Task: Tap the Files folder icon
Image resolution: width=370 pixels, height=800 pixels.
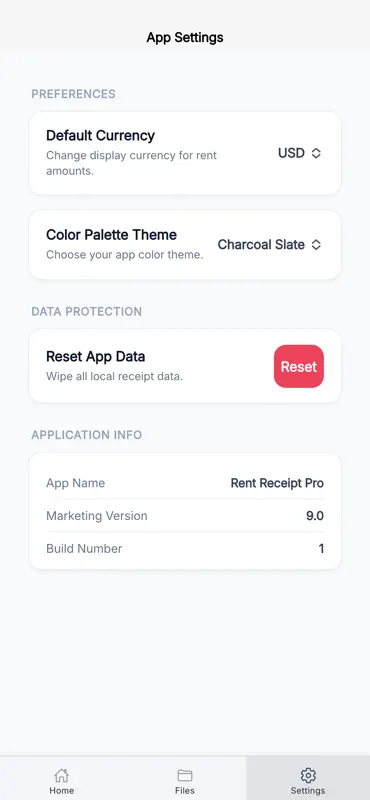Action: [x=185, y=776]
